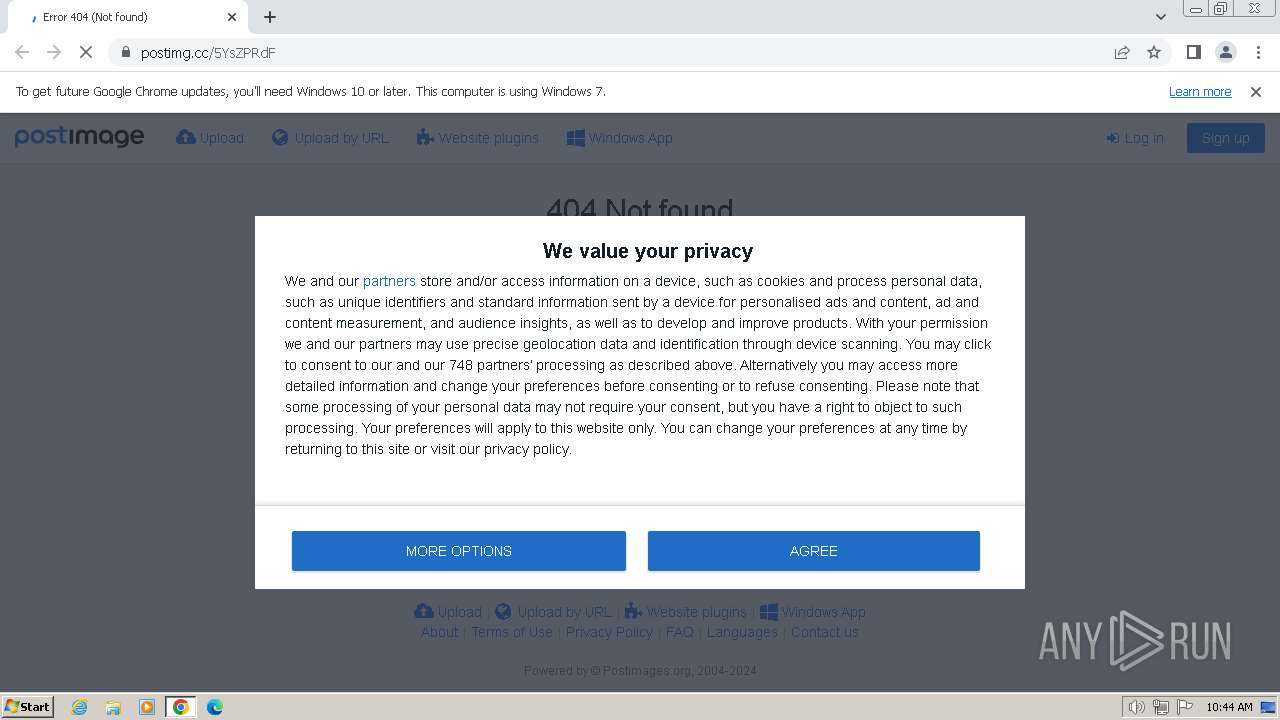Focus the address bar URL field
The width and height of the screenshot is (1280, 720).
[x=620, y=52]
